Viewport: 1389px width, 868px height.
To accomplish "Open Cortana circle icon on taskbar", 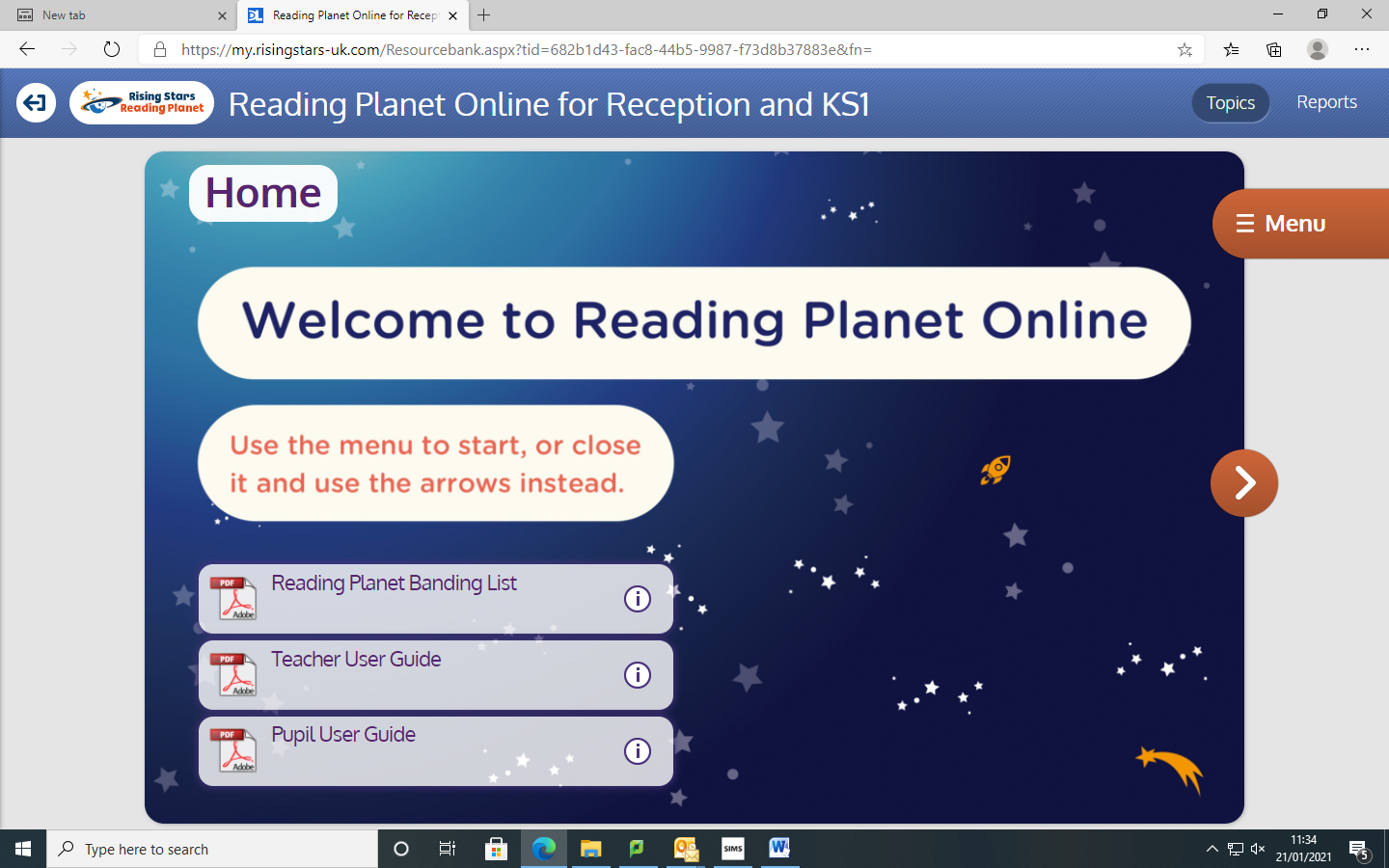I will coord(401,849).
